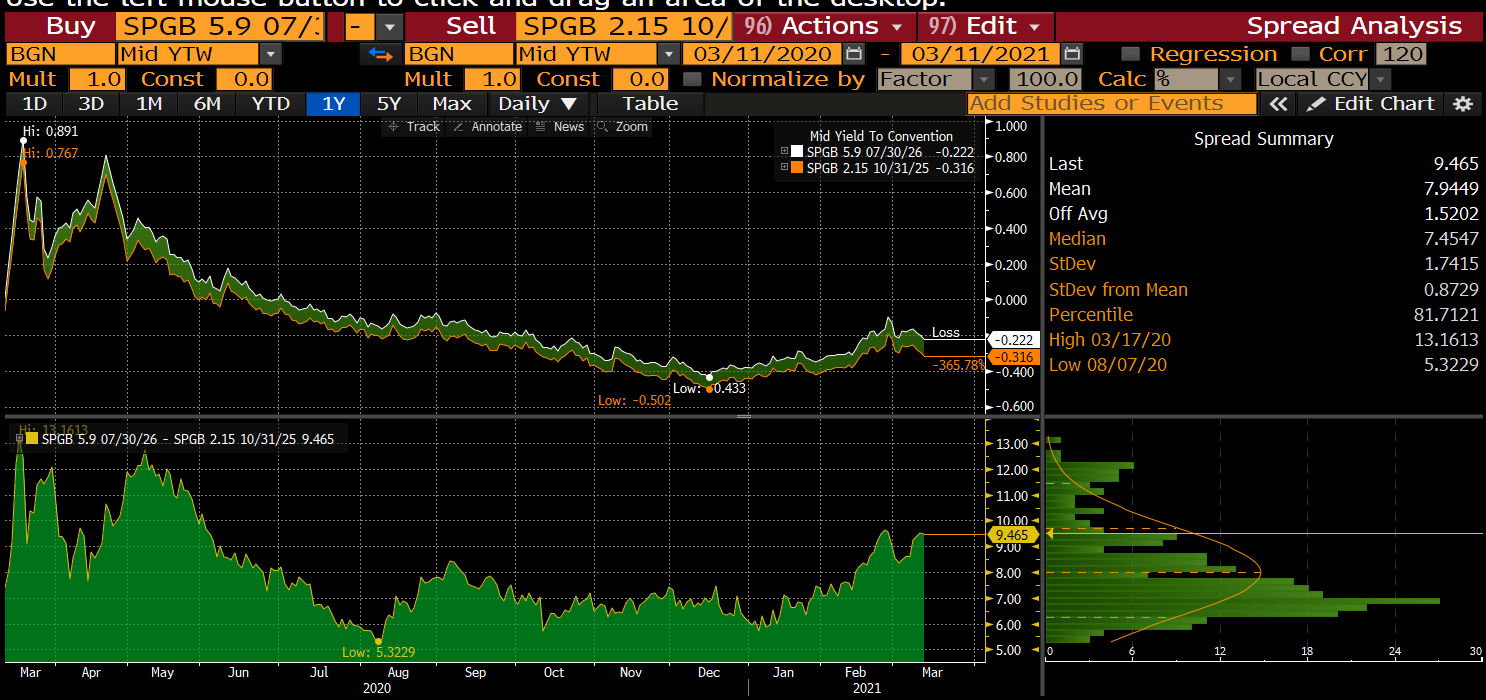Image resolution: width=1486 pixels, height=700 pixels.
Task: Click the Sell leg Const field 0.0
Action: point(641,79)
